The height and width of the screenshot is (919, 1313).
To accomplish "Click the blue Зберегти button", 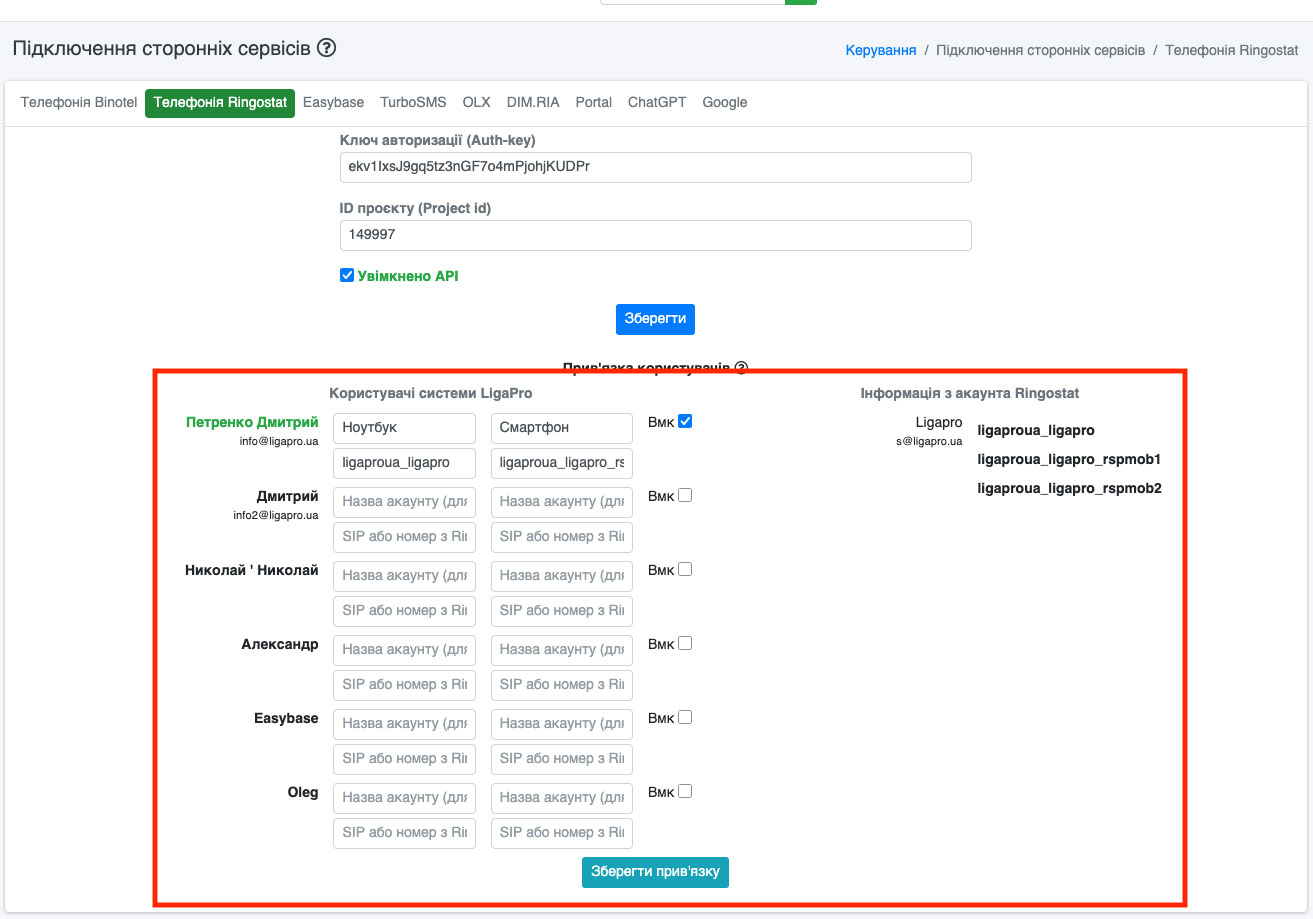I will point(655,319).
